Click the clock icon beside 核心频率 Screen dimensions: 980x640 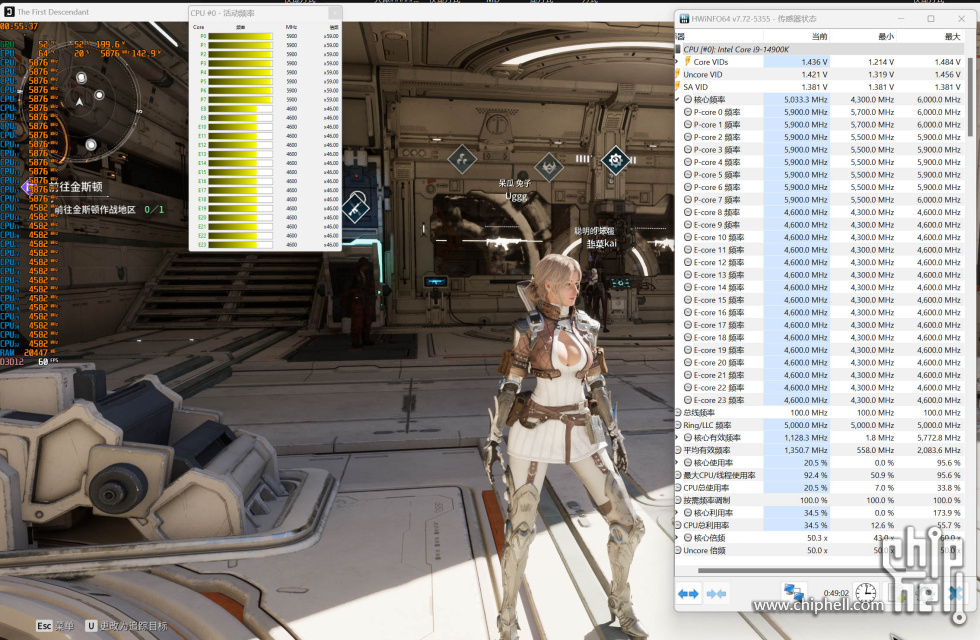point(688,99)
